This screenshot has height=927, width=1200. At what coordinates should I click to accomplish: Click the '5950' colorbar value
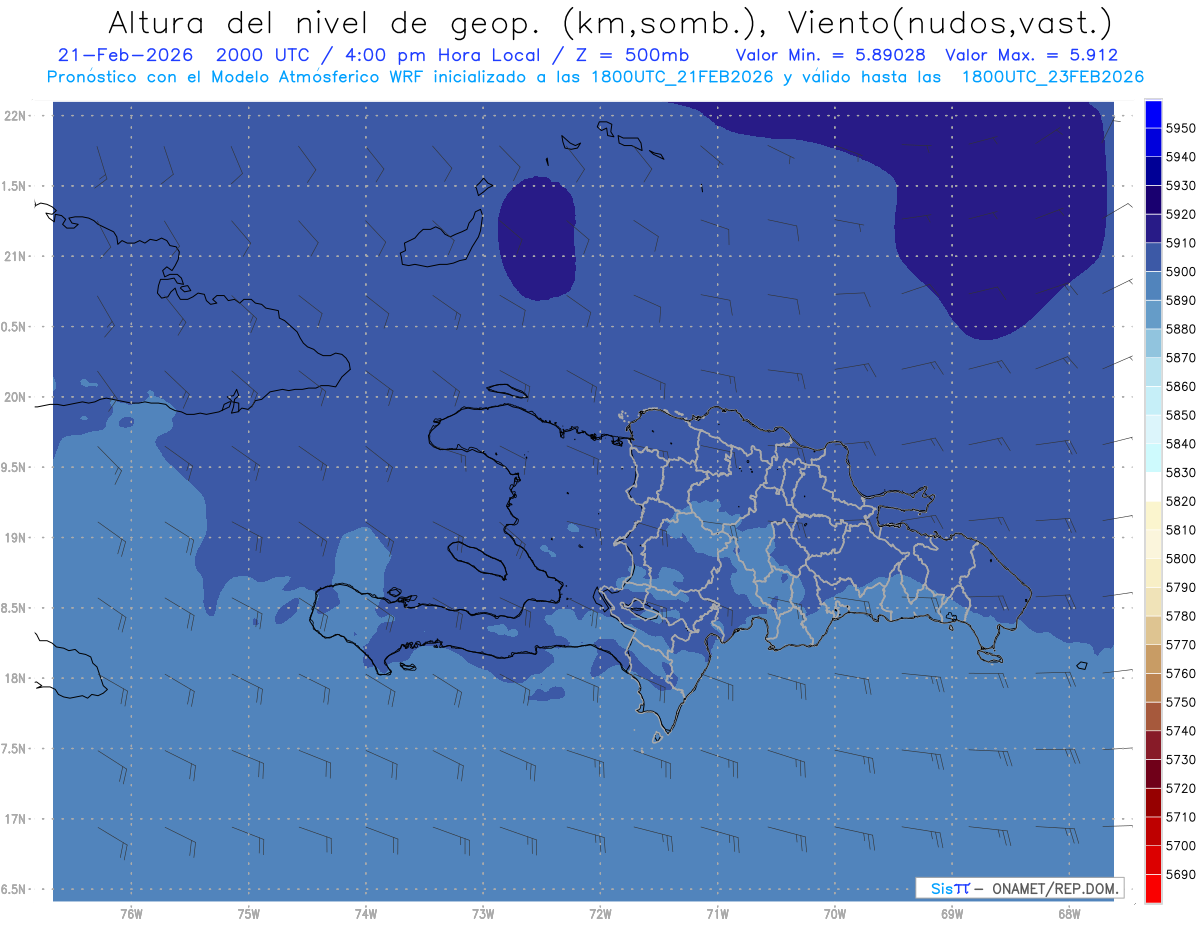tap(1181, 128)
